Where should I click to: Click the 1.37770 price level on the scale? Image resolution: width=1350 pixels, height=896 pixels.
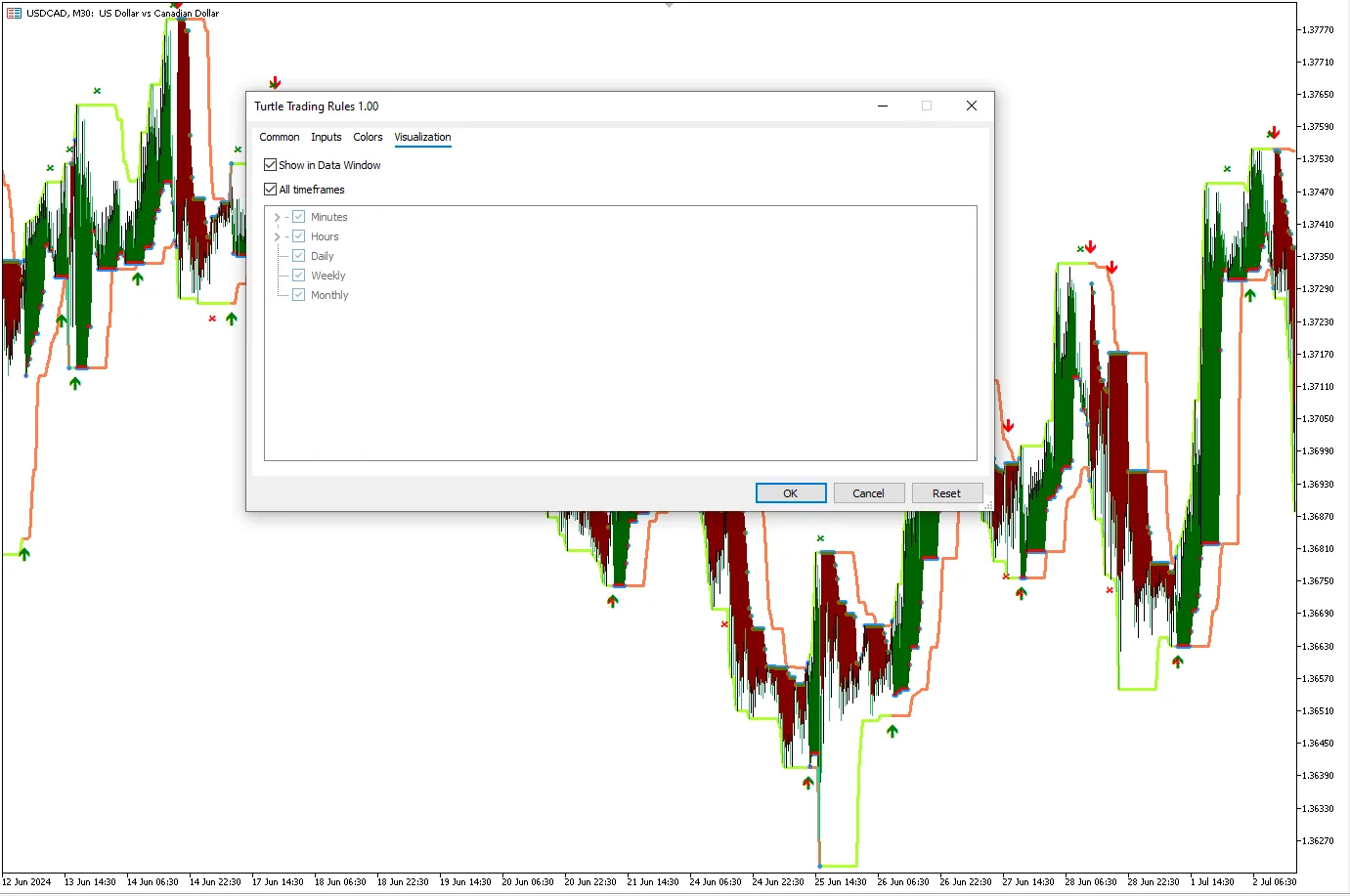pyautogui.click(x=1318, y=30)
